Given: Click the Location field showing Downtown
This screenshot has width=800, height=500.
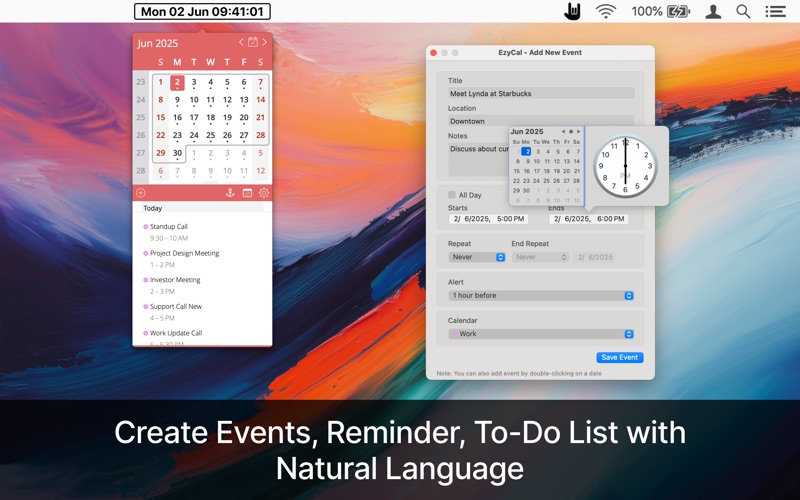Looking at the screenshot, I should (x=541, y=121).
